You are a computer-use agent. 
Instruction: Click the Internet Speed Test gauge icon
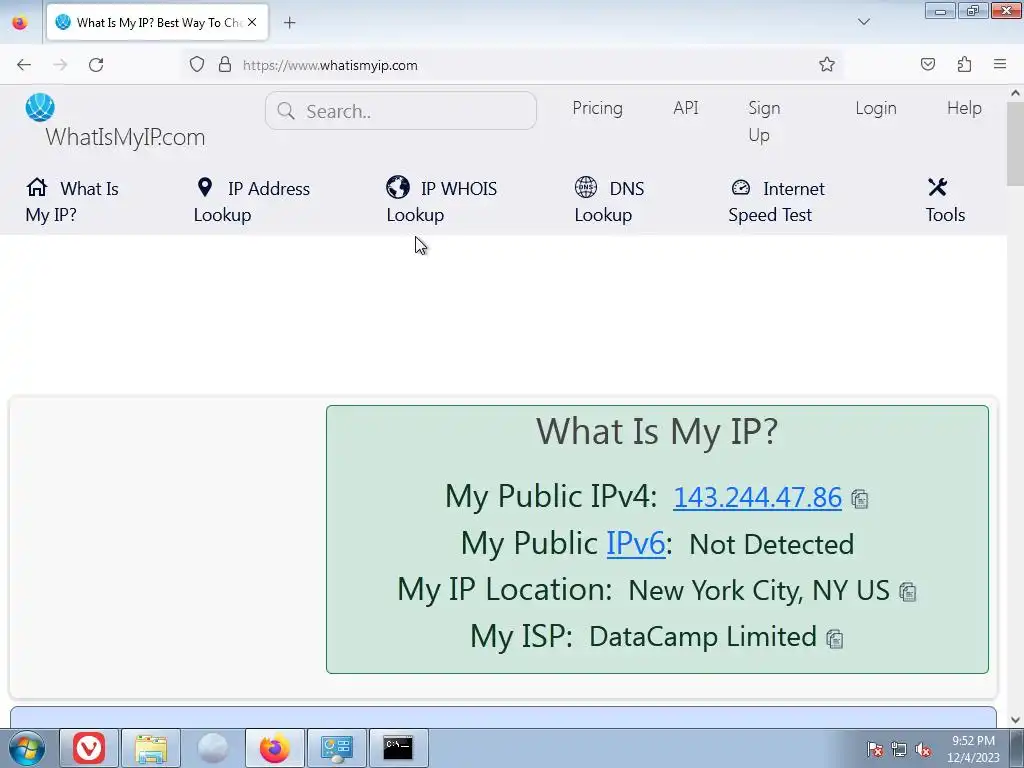click(x=741, y=187)
